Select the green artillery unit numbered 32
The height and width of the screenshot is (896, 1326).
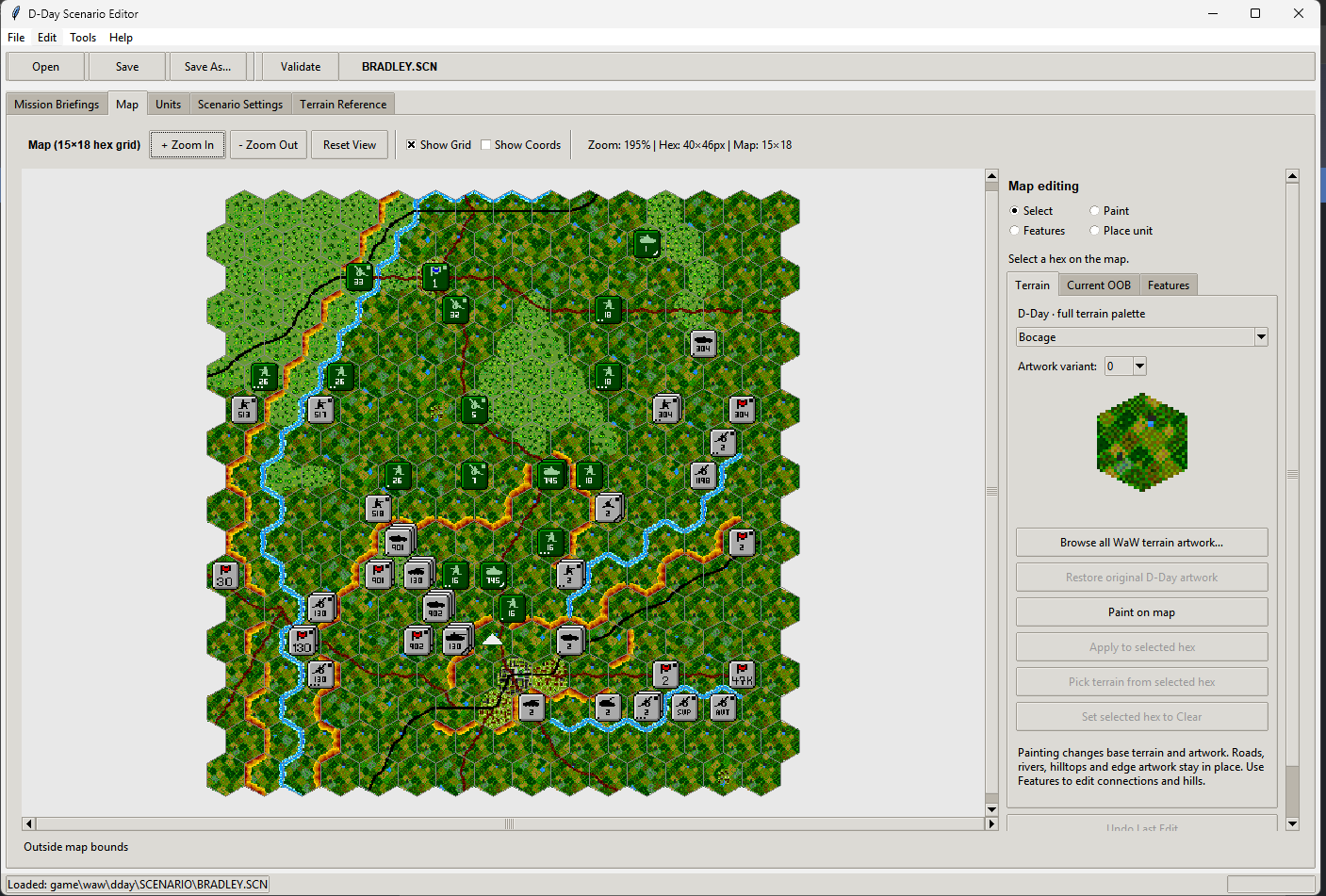click(x=455, y=309)
